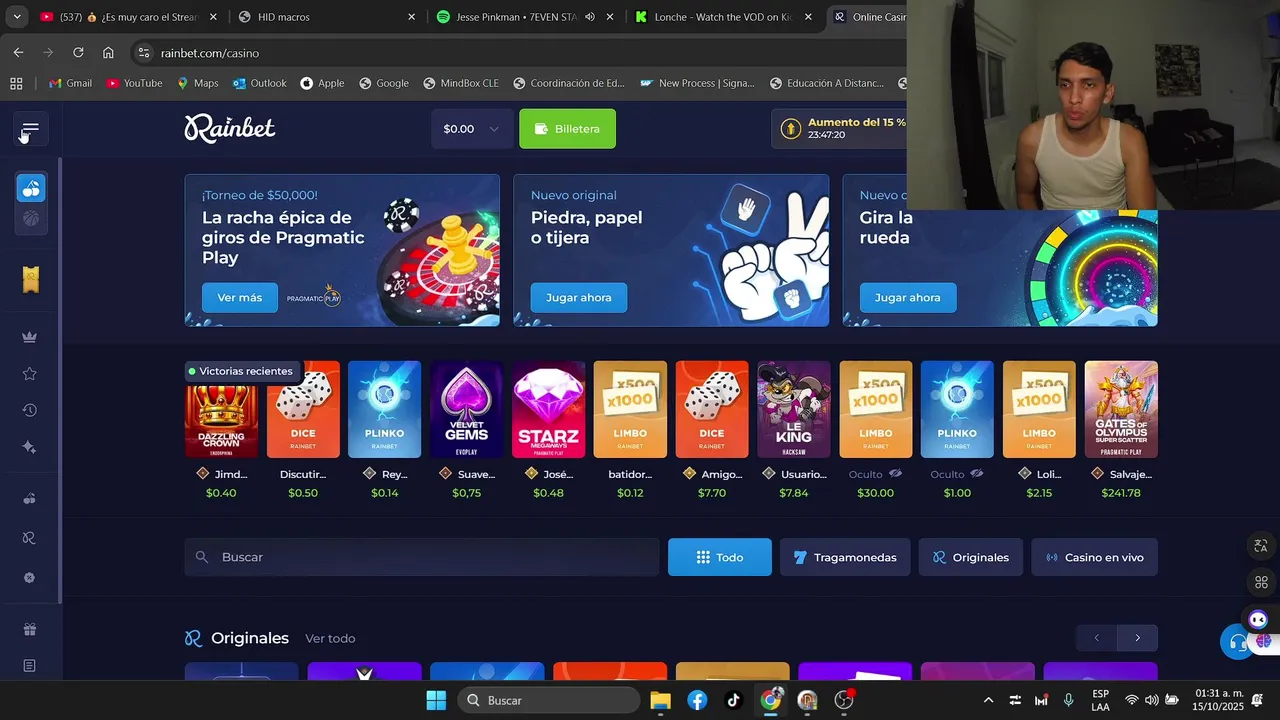Open the Rainbet hamburger sidebar menu
This screenshot has width=1280, height=720.
(x=30, y=129)
